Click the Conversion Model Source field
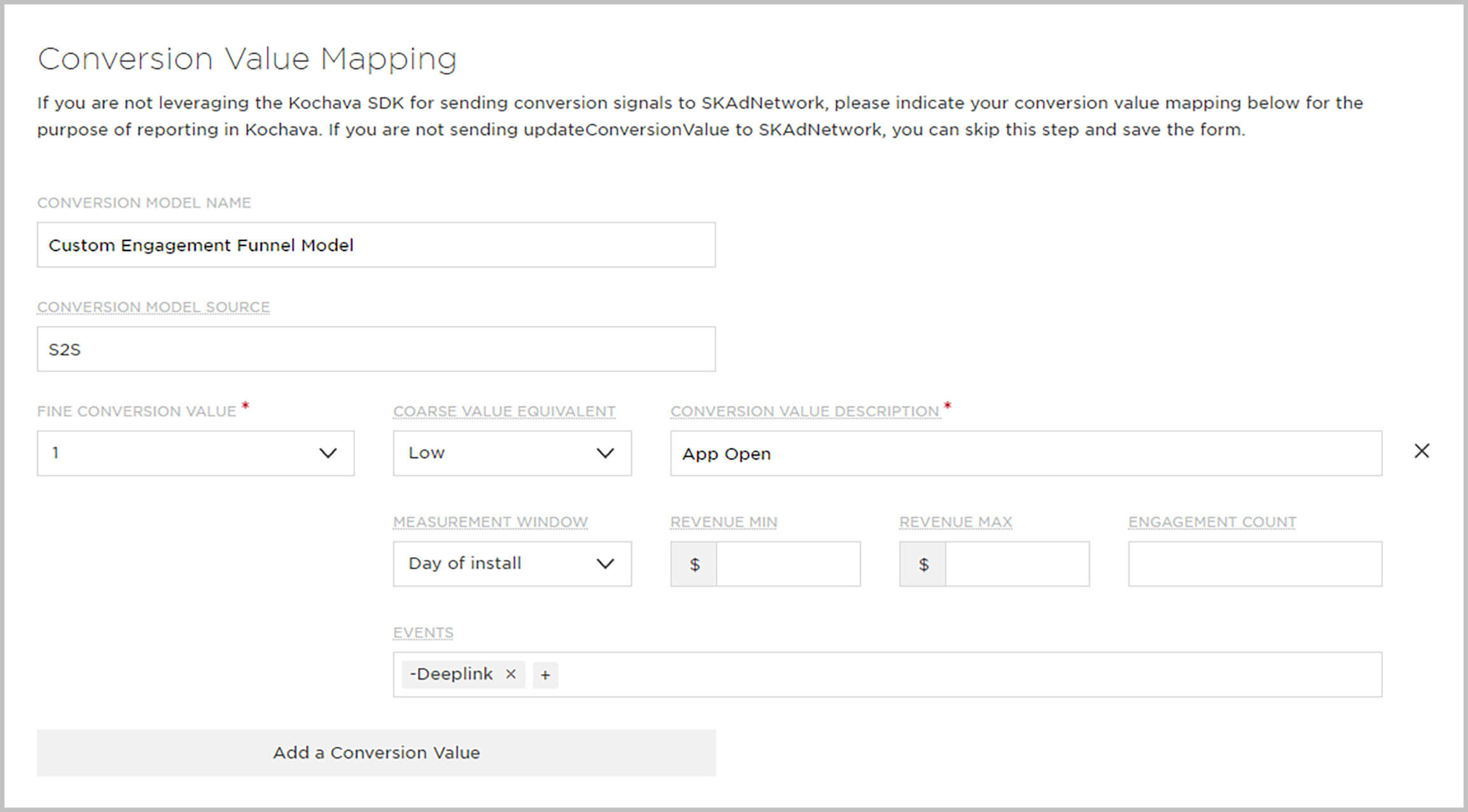Image resolution: width=1468 pixels, height=812 pixels. (376, 349)
